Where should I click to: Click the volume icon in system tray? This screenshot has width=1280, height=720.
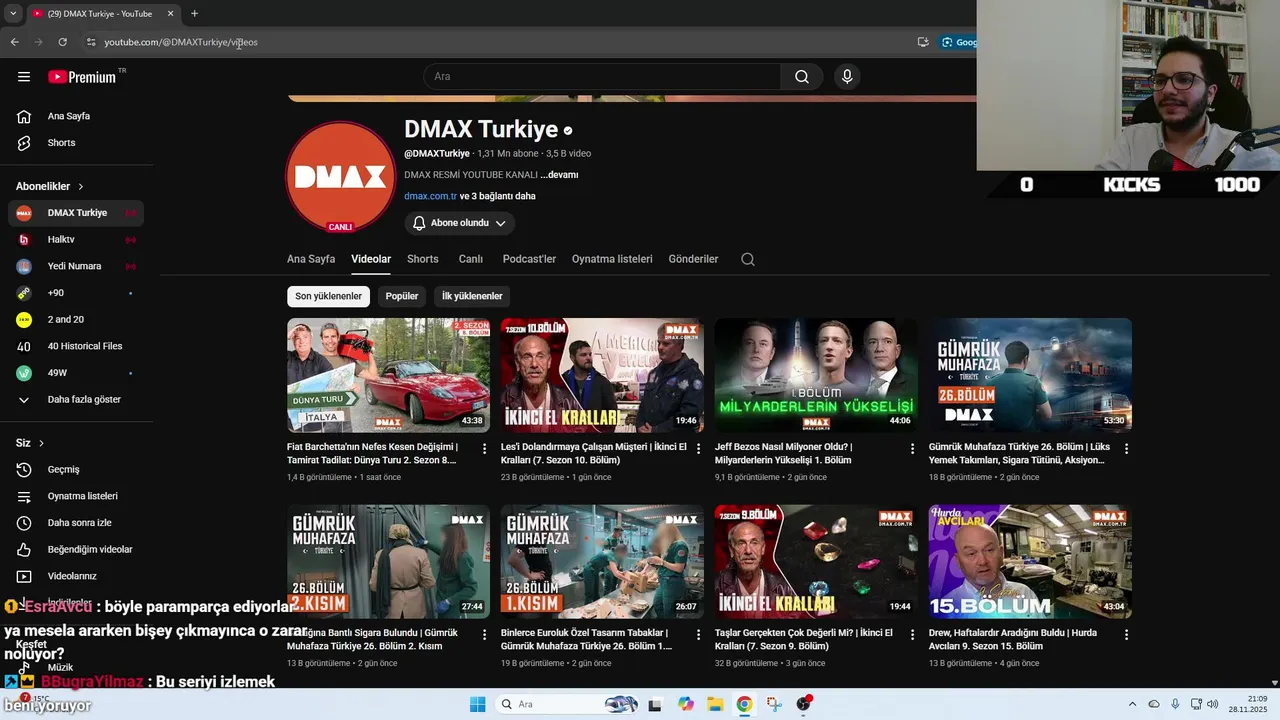(x=1213, y=704)
